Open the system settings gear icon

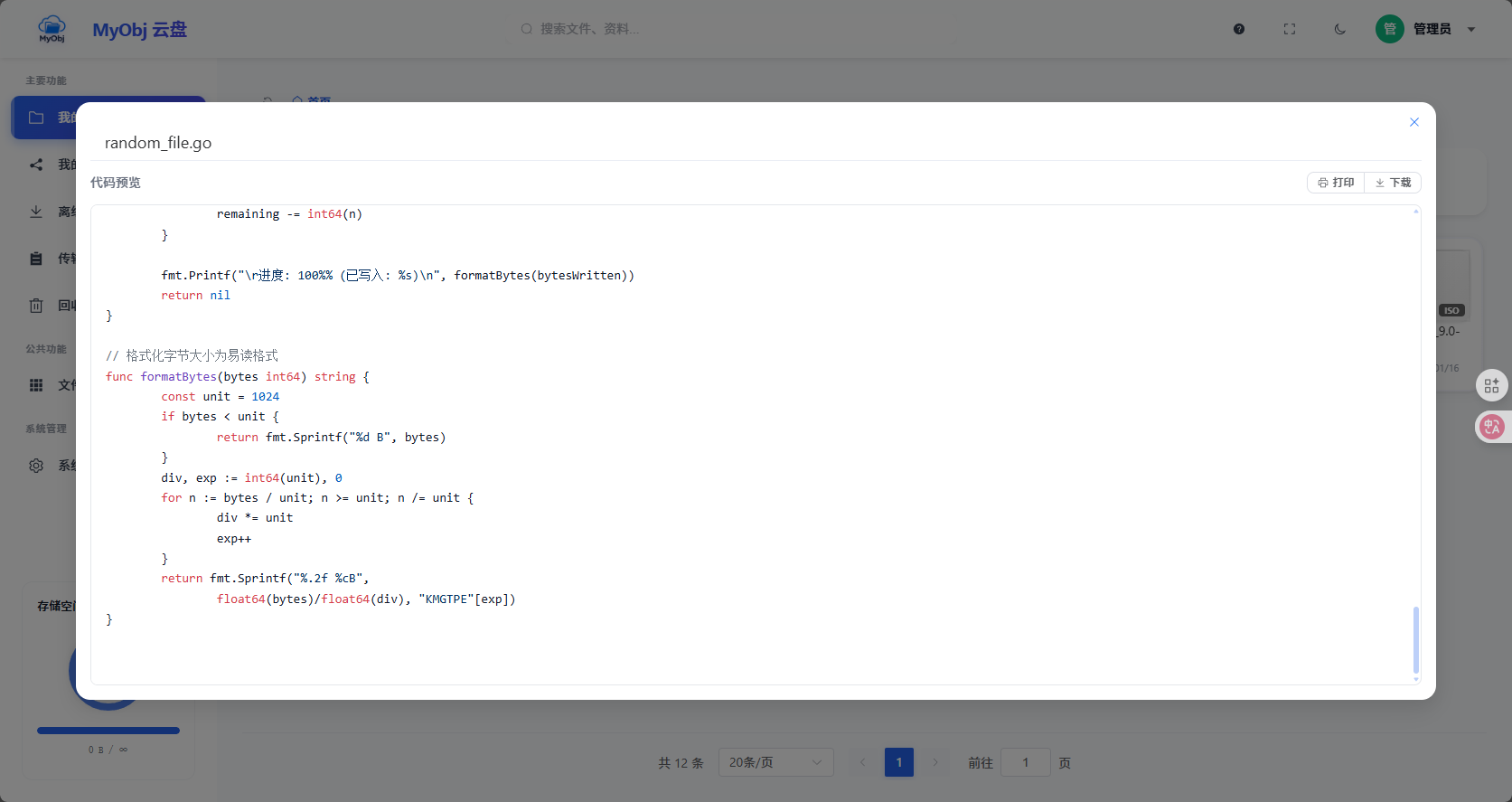pyautogui.click(x=36, y=466)
